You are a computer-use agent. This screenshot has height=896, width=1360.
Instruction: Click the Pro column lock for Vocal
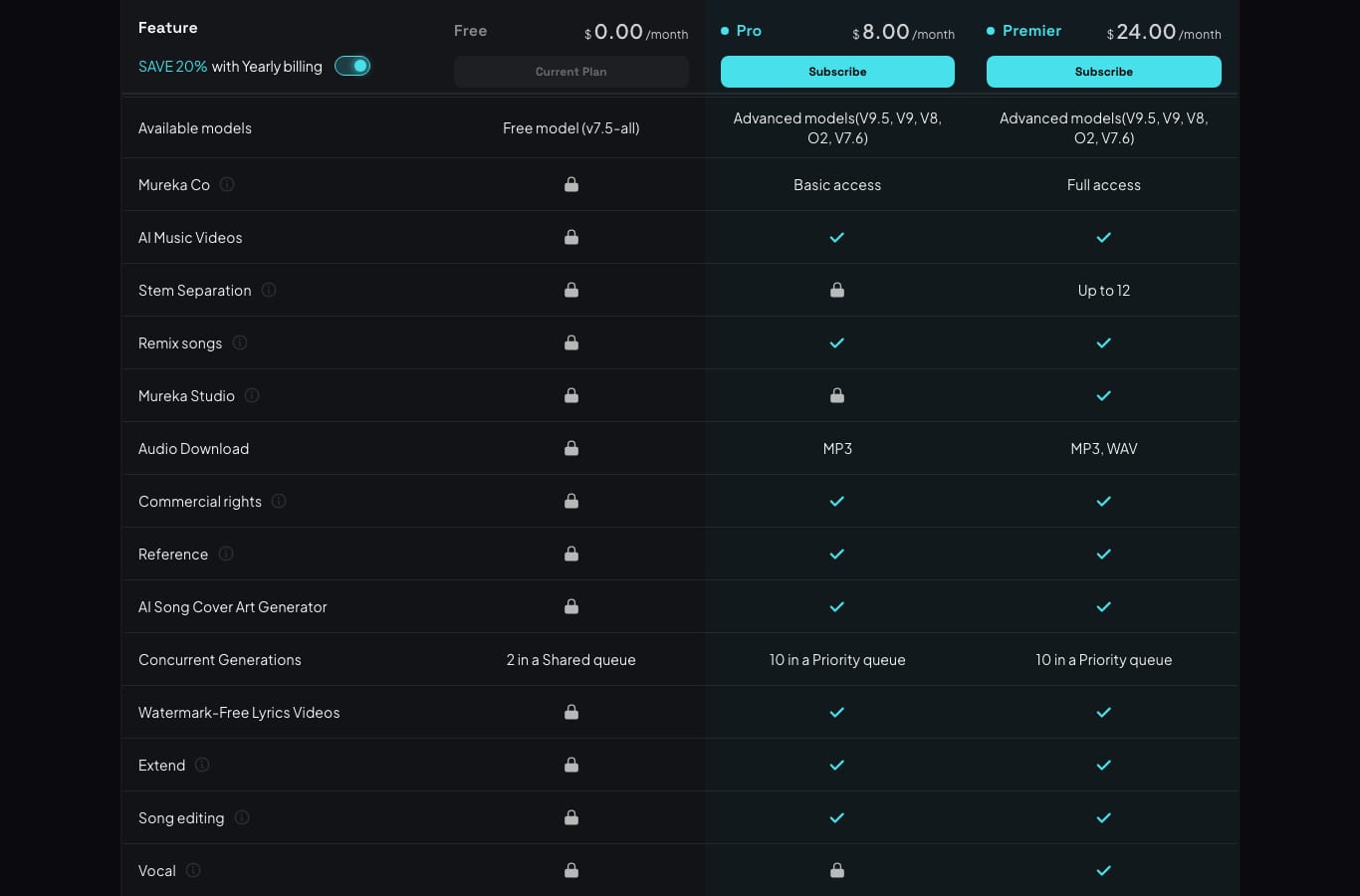click(837, 870)
